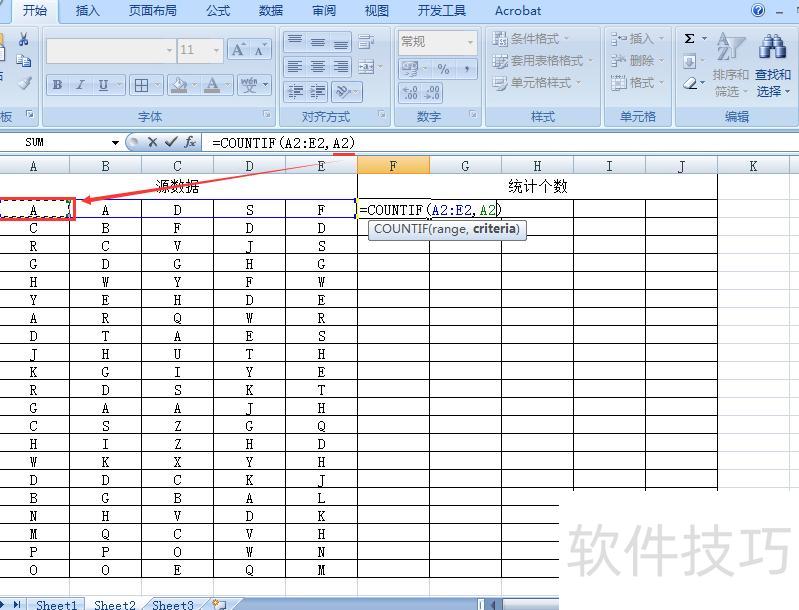Screen dimensions: 799x610
Task: Click the Cut scissors icon
Action: (x=23, y=39)
